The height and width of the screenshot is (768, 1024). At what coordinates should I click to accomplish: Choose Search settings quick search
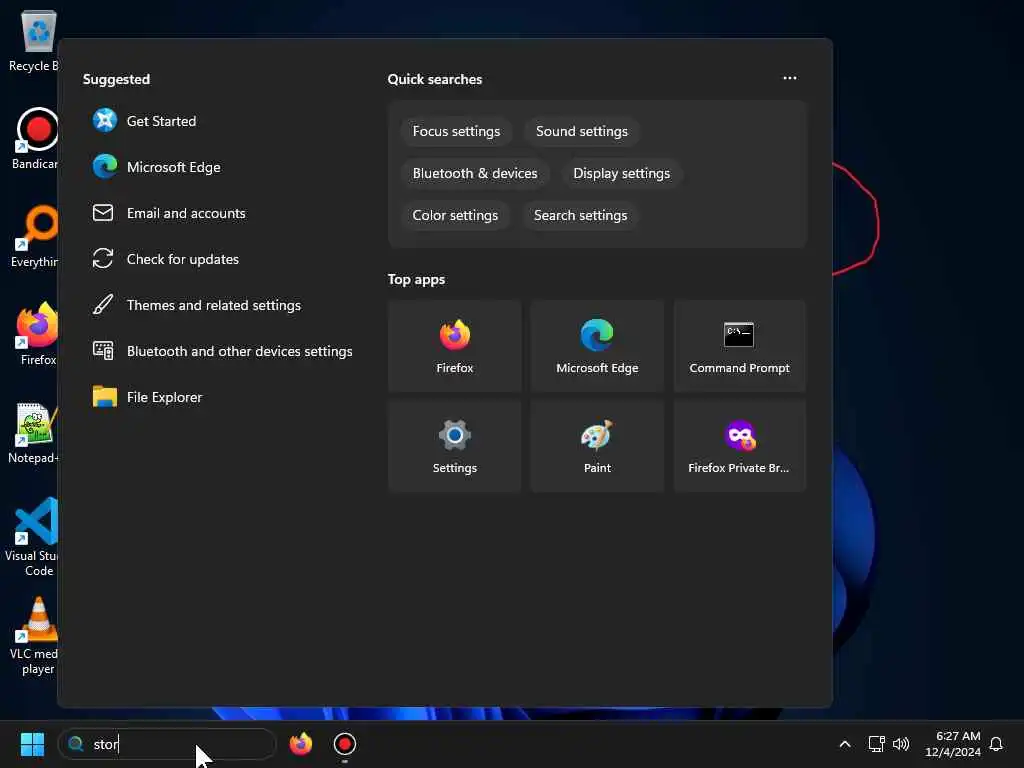(580, 215)
